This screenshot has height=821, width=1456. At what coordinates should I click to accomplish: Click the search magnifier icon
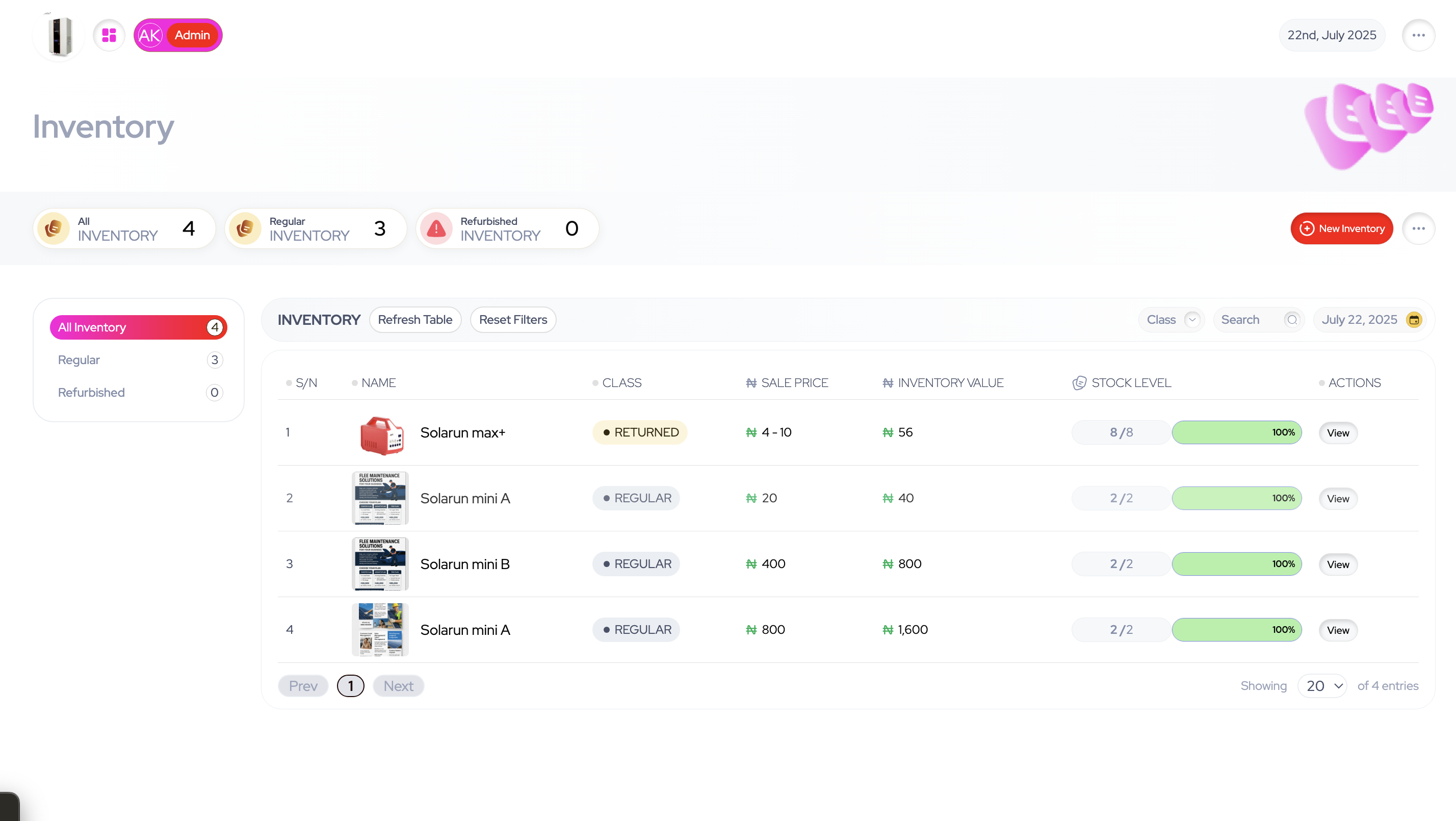tap(1293, 319)
